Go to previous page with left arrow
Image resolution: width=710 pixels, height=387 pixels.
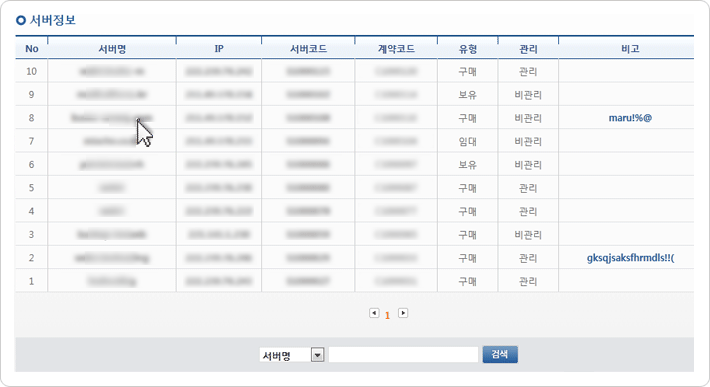coord(374,313)
